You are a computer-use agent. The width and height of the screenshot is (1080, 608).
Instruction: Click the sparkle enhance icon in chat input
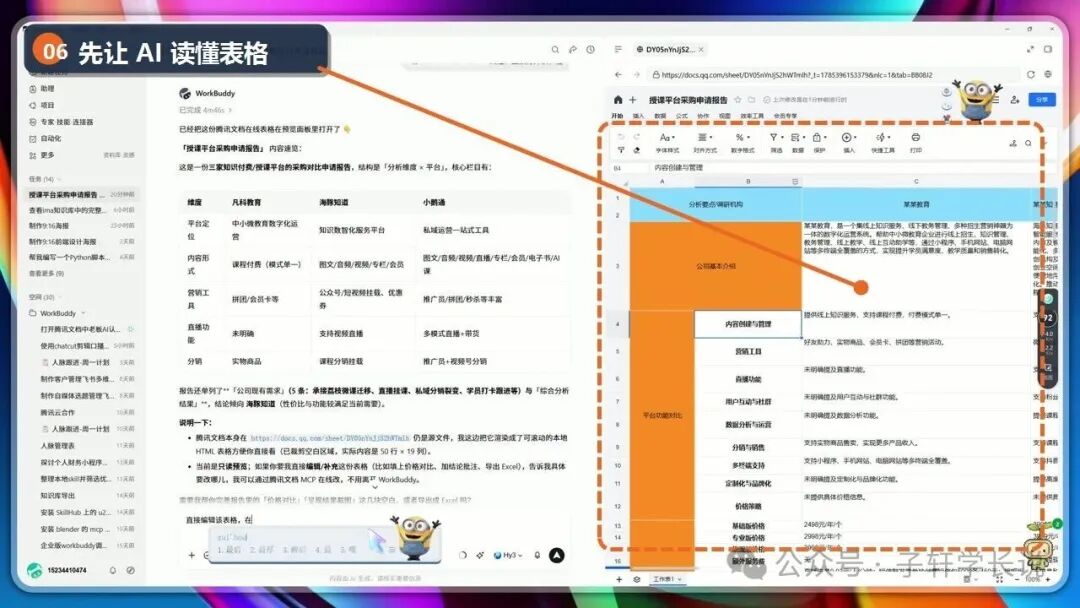coord(480,555)
